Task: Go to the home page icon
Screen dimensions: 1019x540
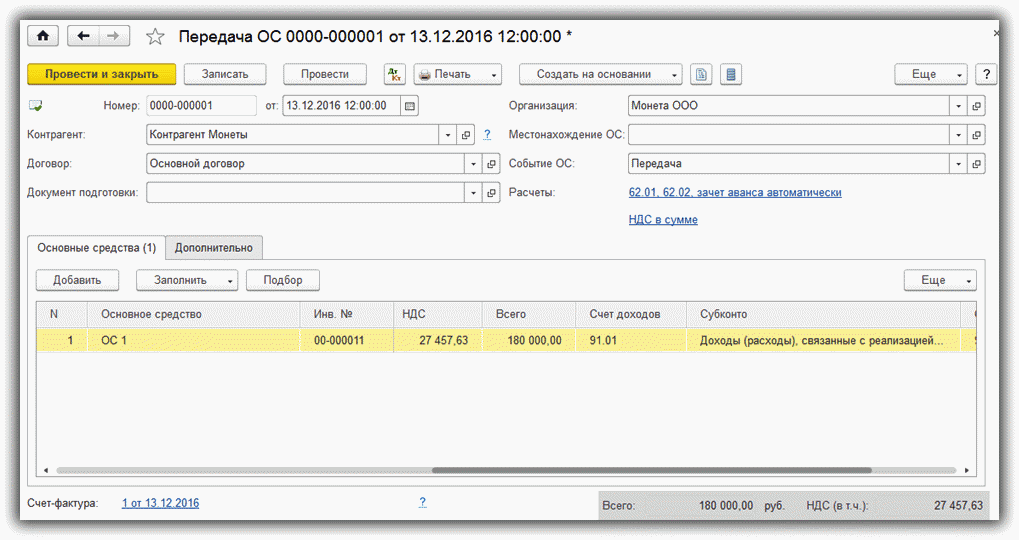Action: pyautogui.click(x=43, y=36)
